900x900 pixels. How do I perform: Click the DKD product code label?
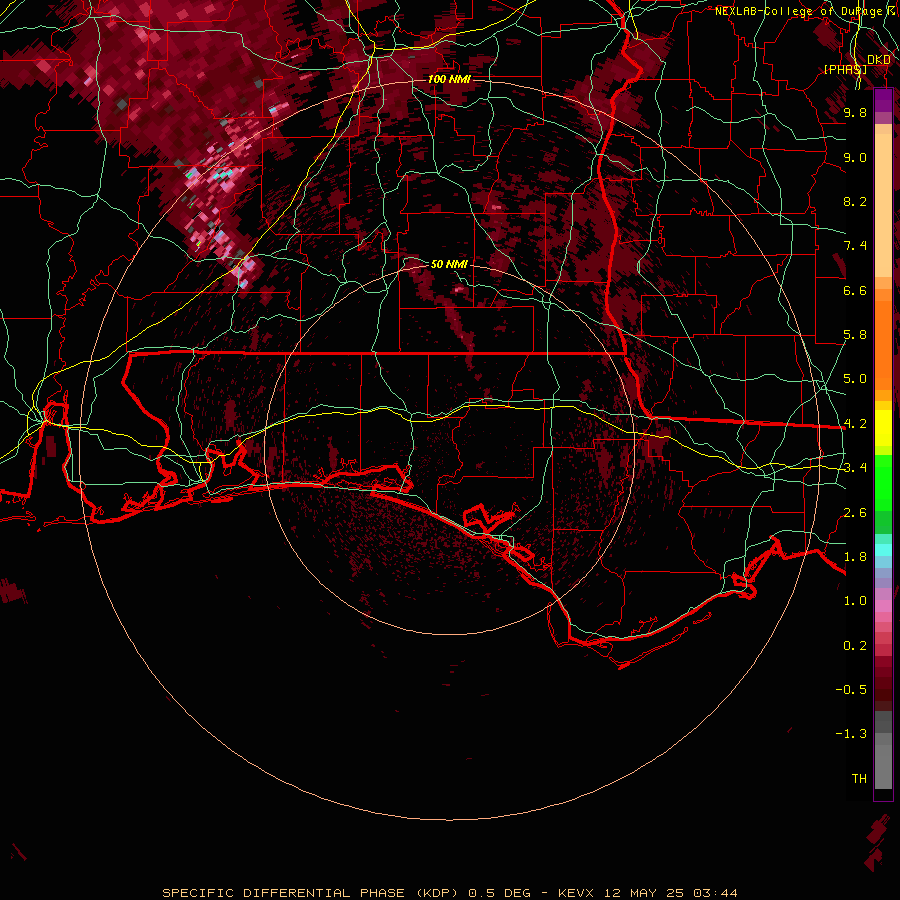click(878, 60)
